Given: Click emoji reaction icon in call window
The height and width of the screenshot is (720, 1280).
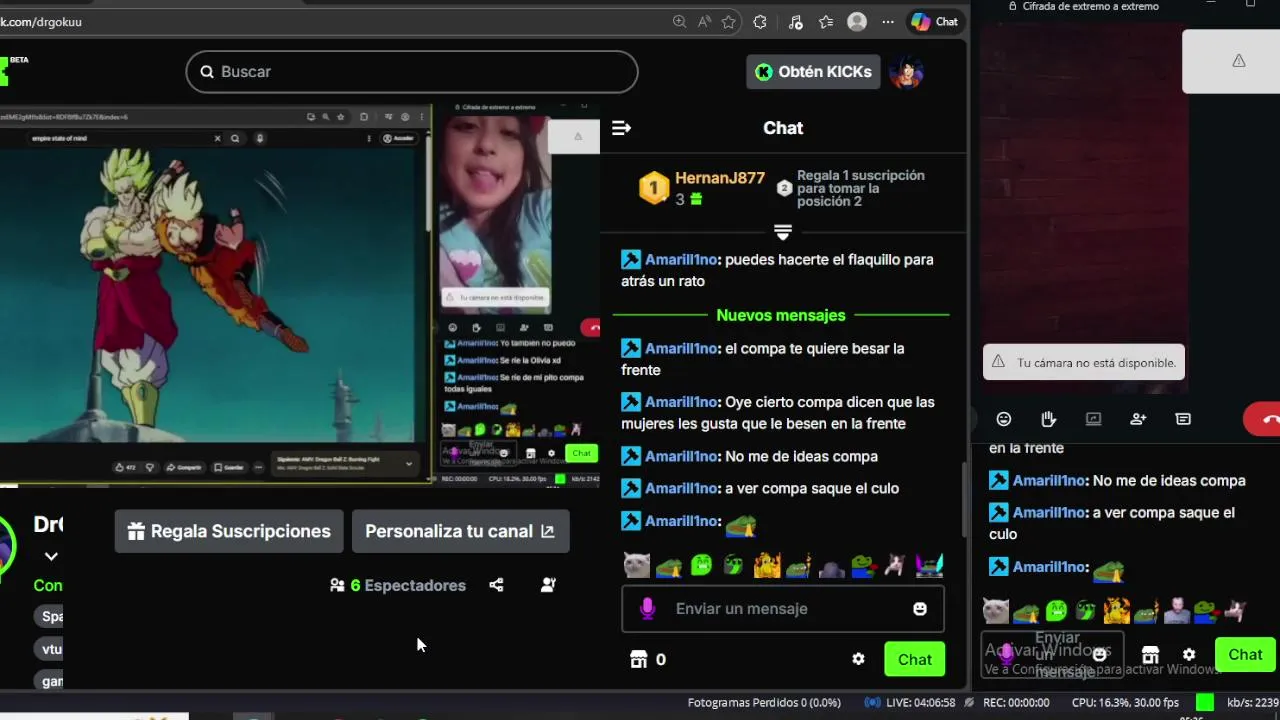Looking at the screenshot, I should click(1004, 419).
